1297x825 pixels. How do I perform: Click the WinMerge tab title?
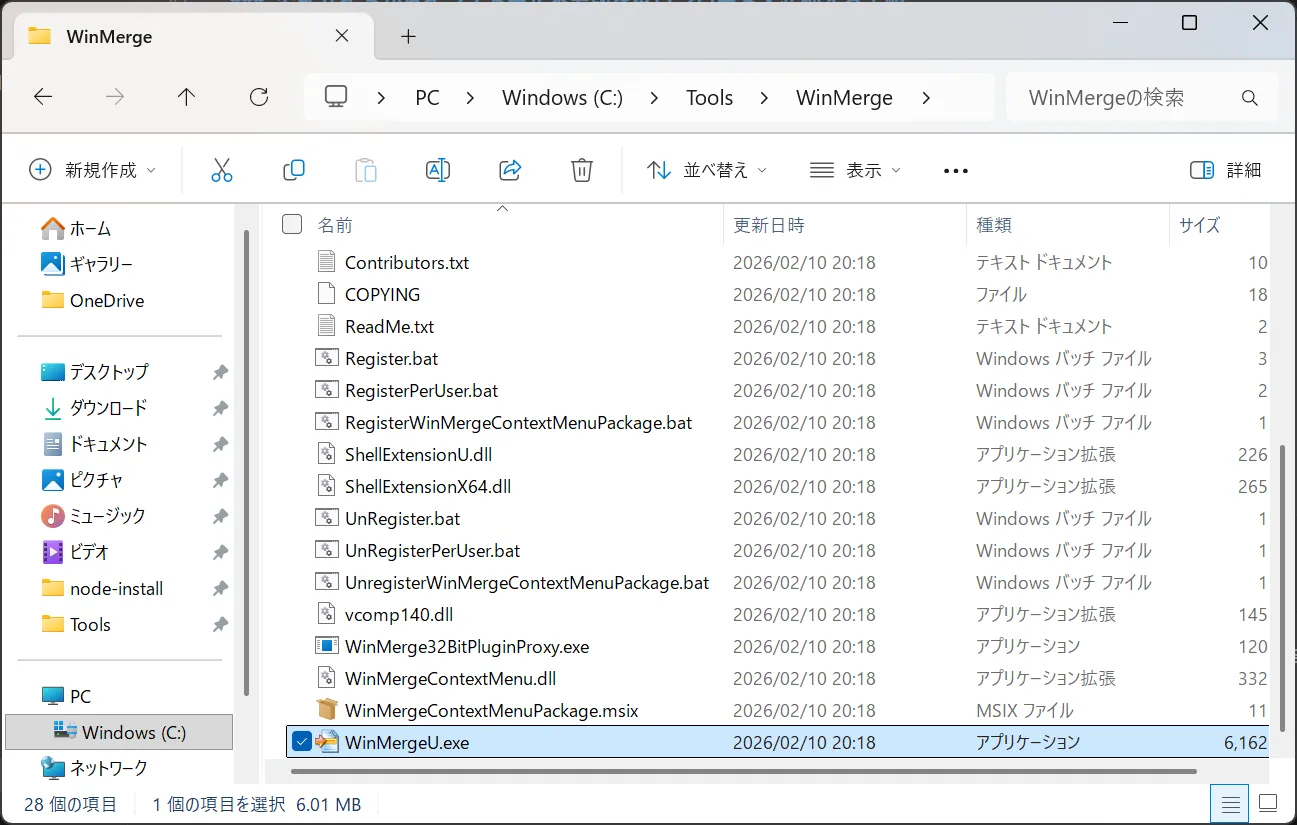pos(110,37)
